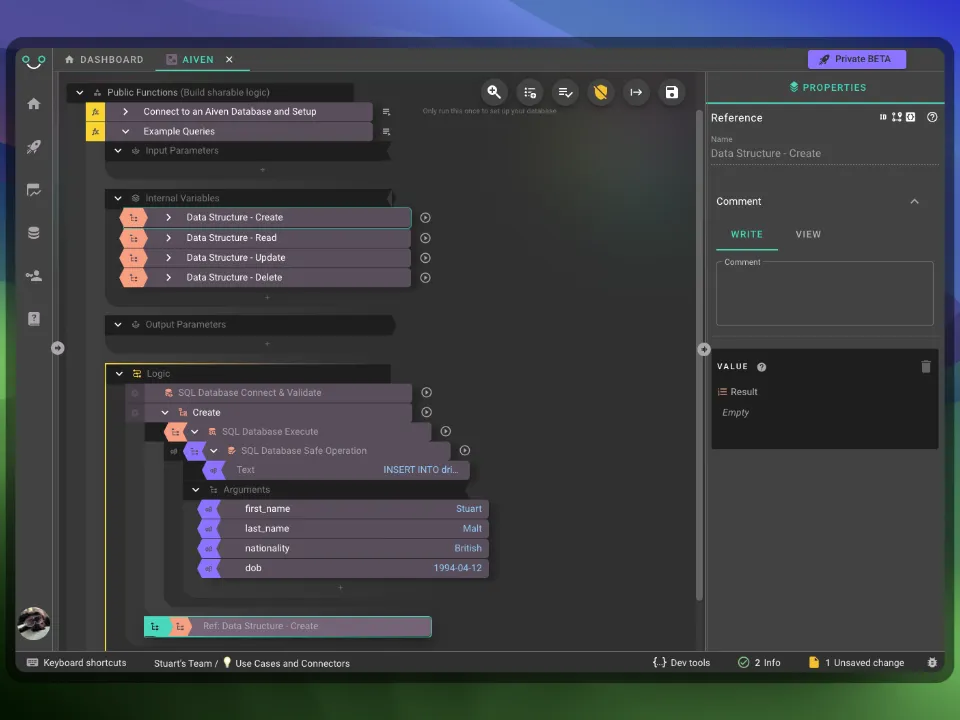Click the zoom magnifier toolbar icon
The image size is (960, 720).
(x=494, y=92)
